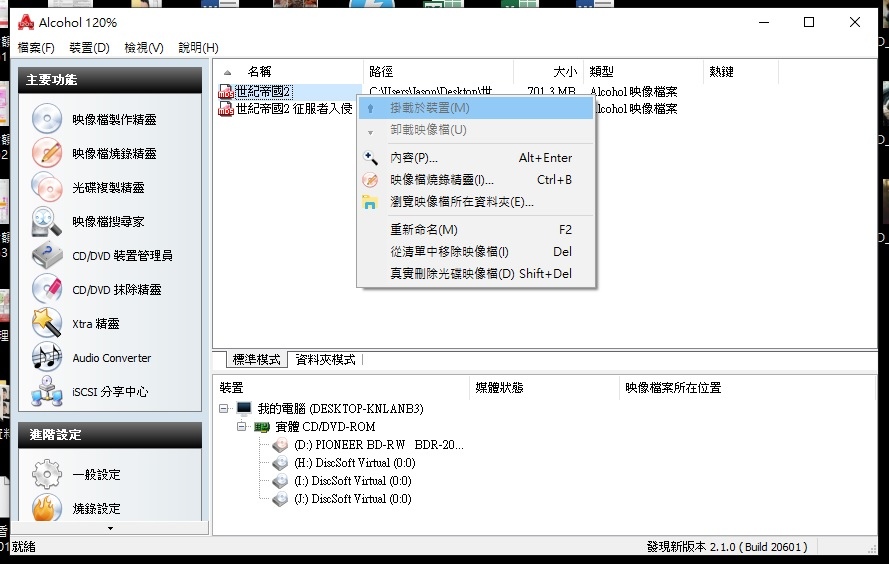
Task: Select the (H:) DiscSoft Virtual drive icon
Action: 280,463
